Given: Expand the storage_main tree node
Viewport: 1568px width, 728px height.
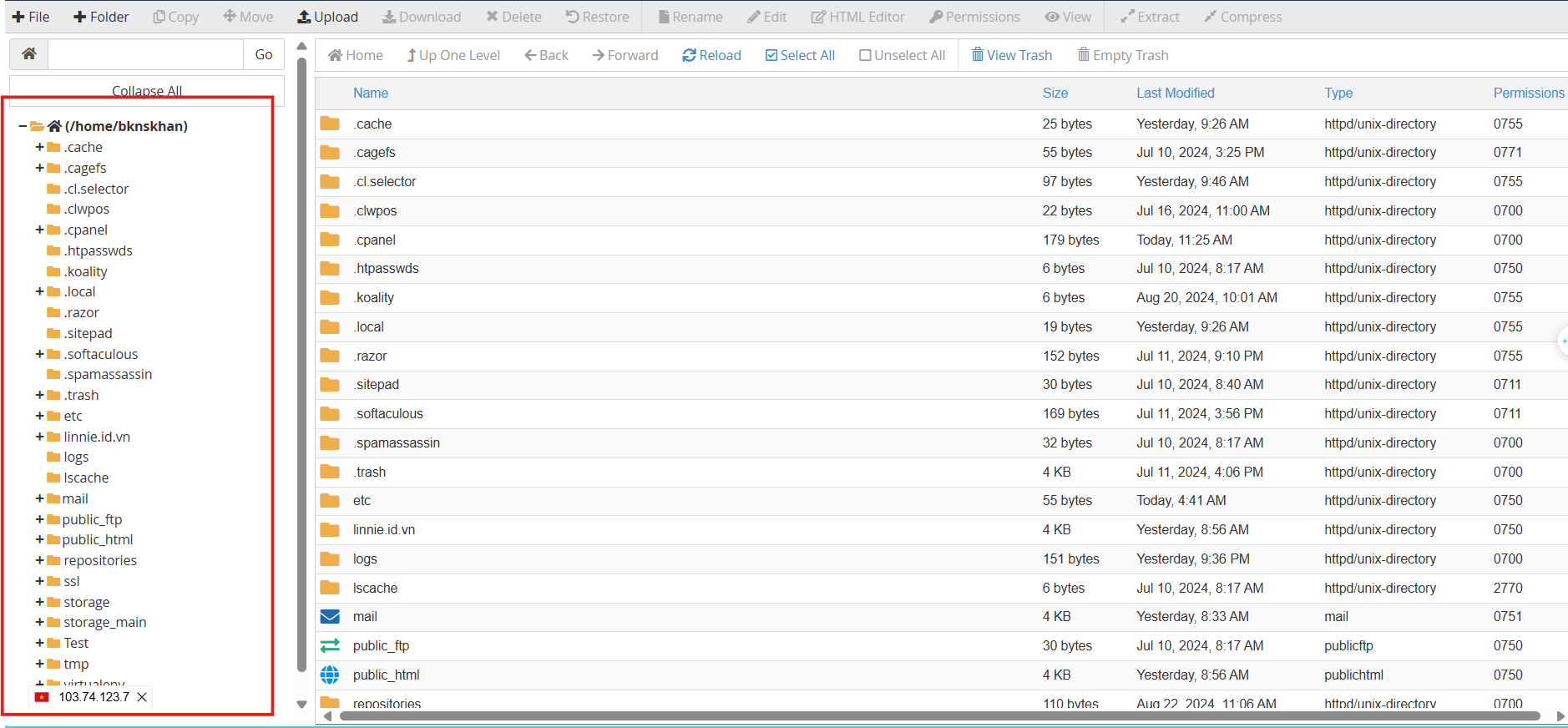Looking at the screenshot, I should 39,622.
